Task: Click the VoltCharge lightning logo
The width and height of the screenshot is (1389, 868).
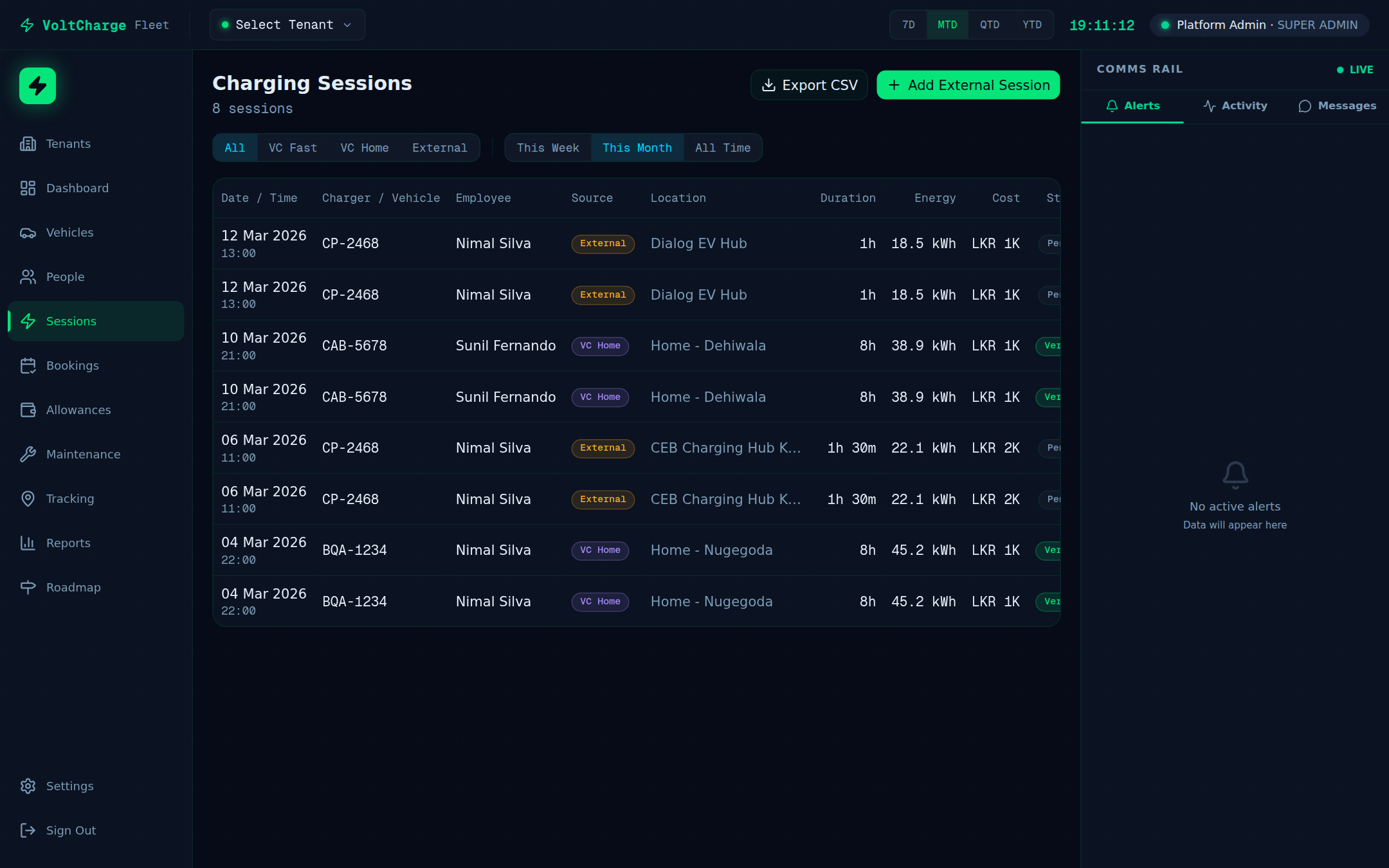Action: [x=37, y=86]
